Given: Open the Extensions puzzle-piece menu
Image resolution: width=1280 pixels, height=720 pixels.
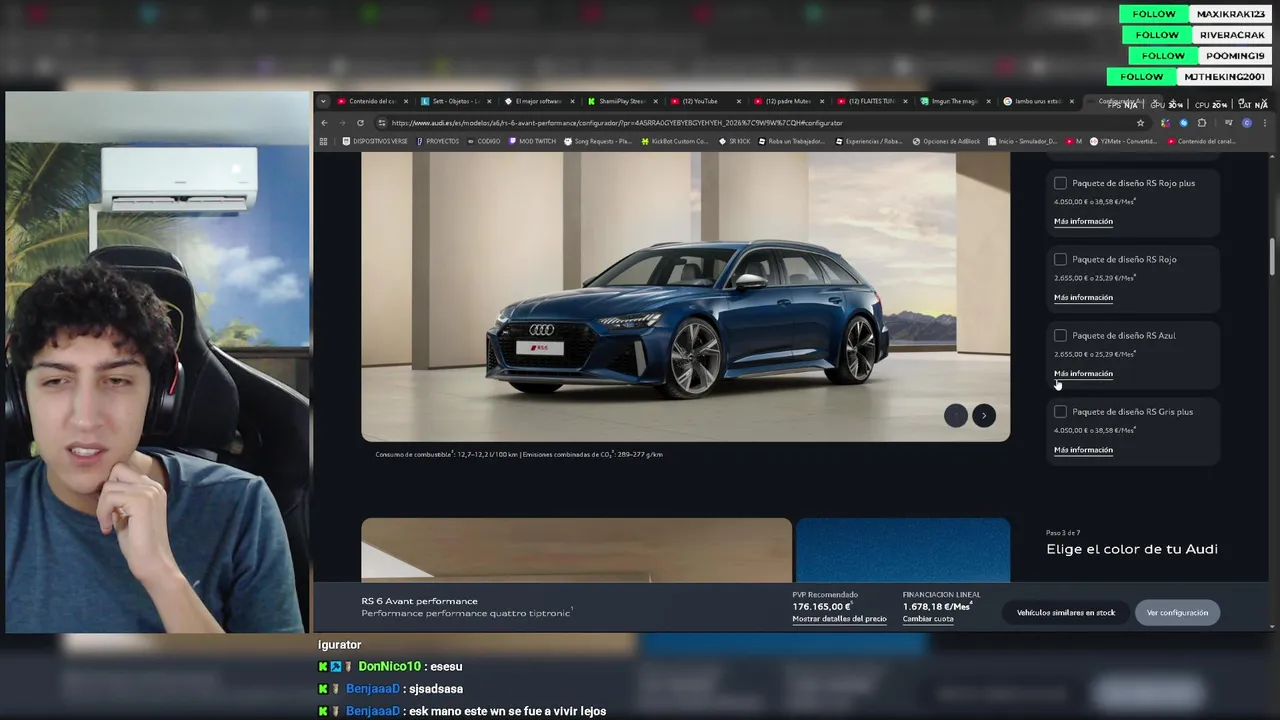Looking at the screenshot, I should tap(1202, 123).
